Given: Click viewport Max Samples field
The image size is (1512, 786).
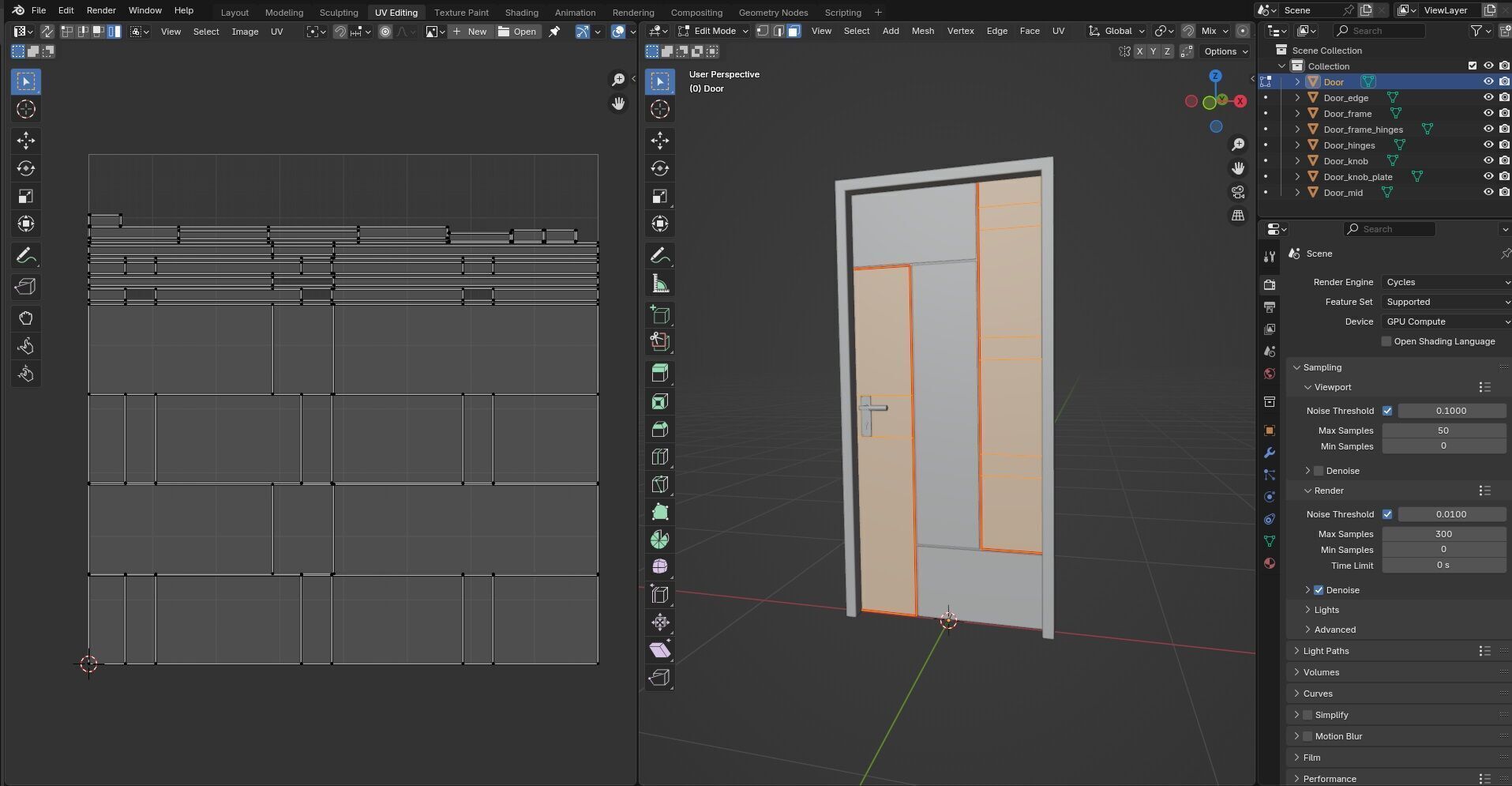Looking at the screenshot, I should click(x=1443, y=431).
